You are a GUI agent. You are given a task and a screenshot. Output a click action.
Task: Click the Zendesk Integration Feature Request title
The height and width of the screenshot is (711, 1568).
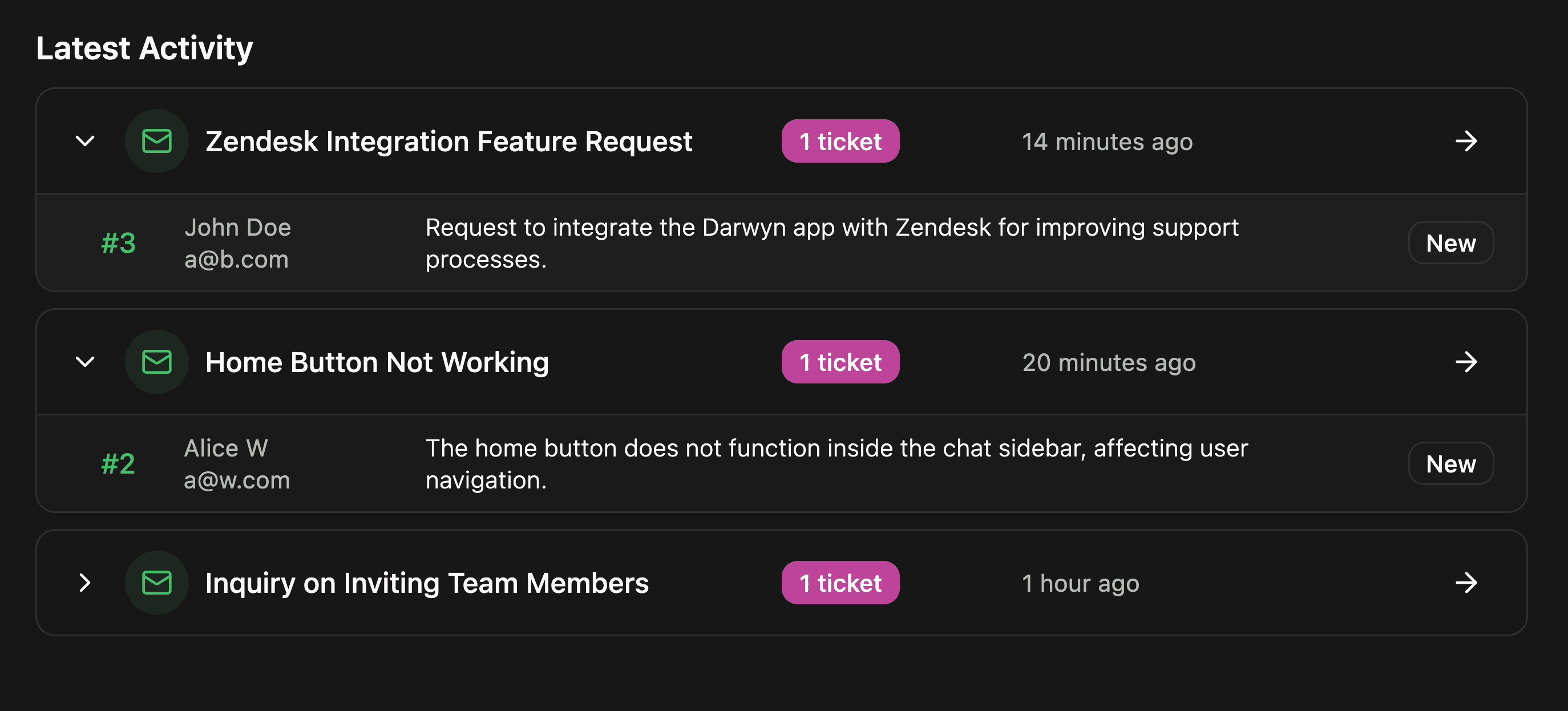tap(448, 142)
